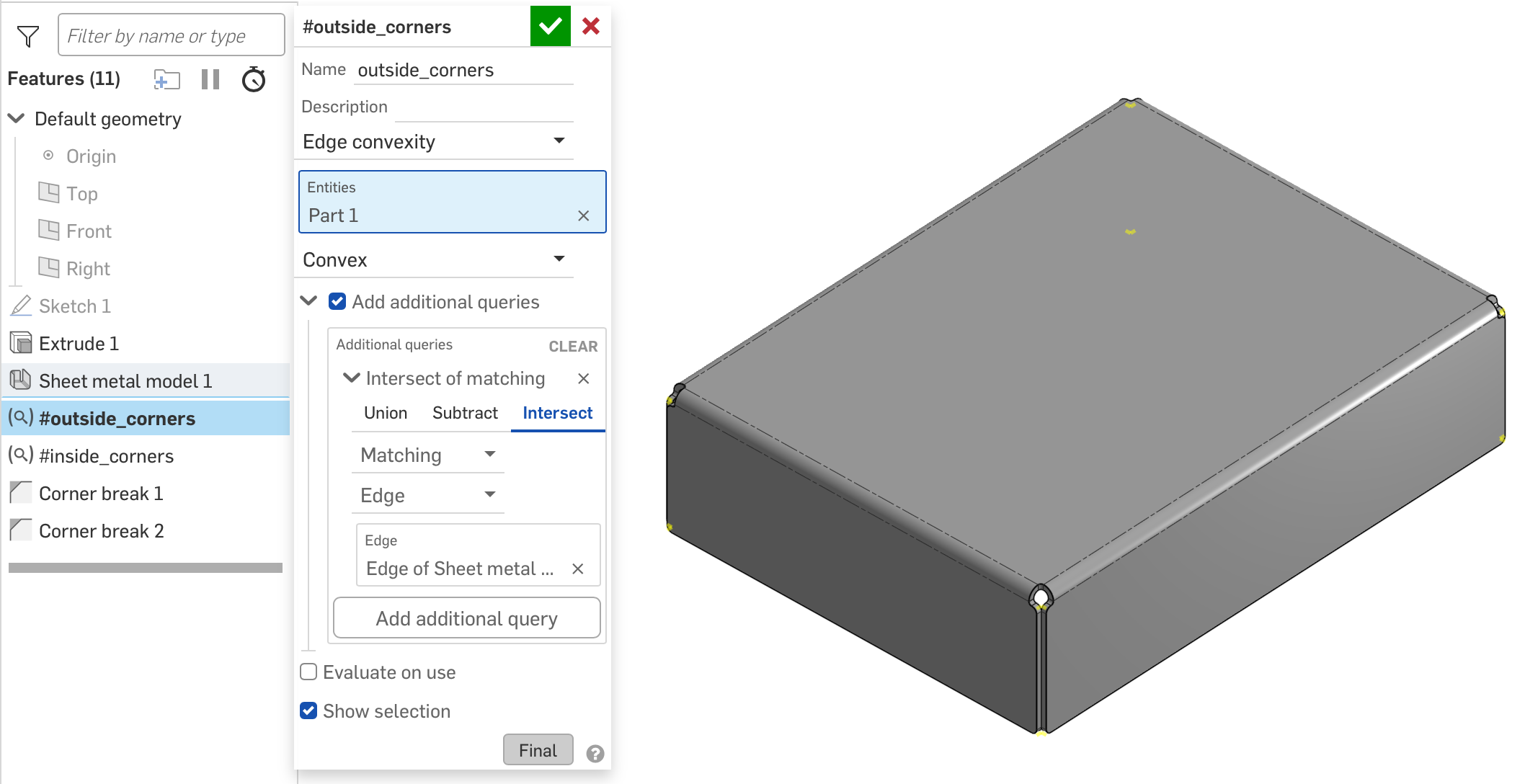Open the Matching dropdown

point(428,455)
